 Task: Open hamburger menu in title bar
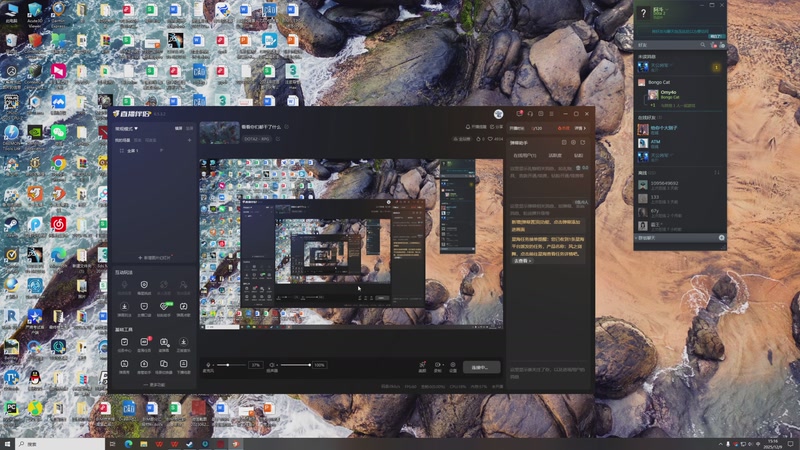552,113
